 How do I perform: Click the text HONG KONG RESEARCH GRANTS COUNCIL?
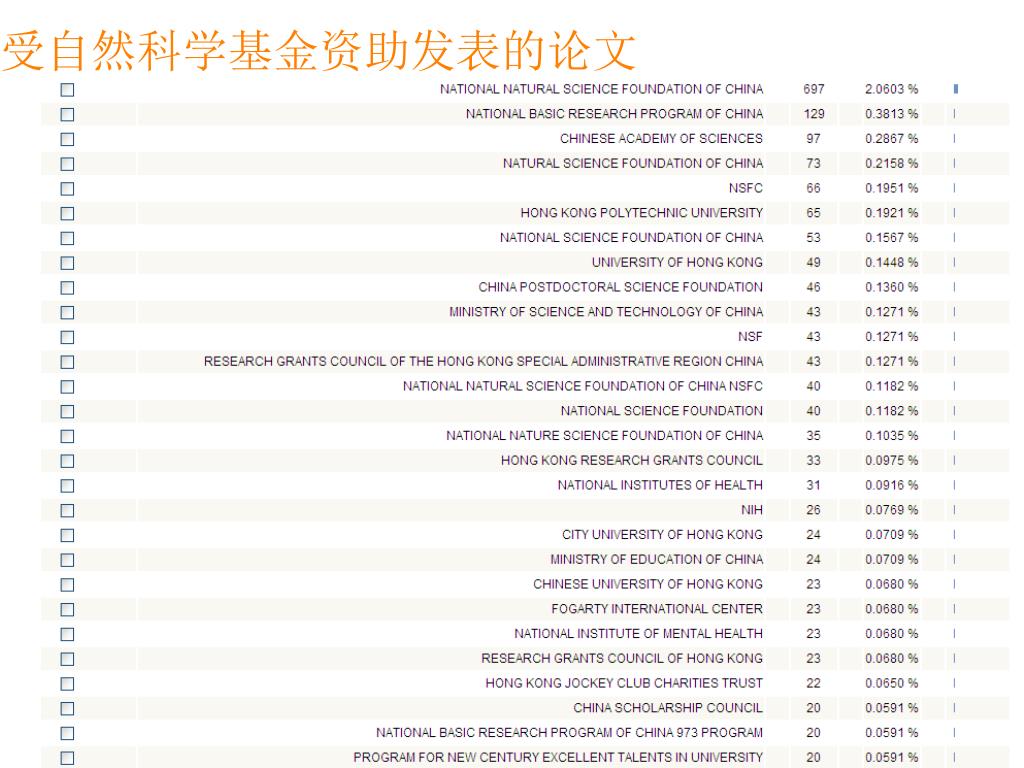point(632,461)
